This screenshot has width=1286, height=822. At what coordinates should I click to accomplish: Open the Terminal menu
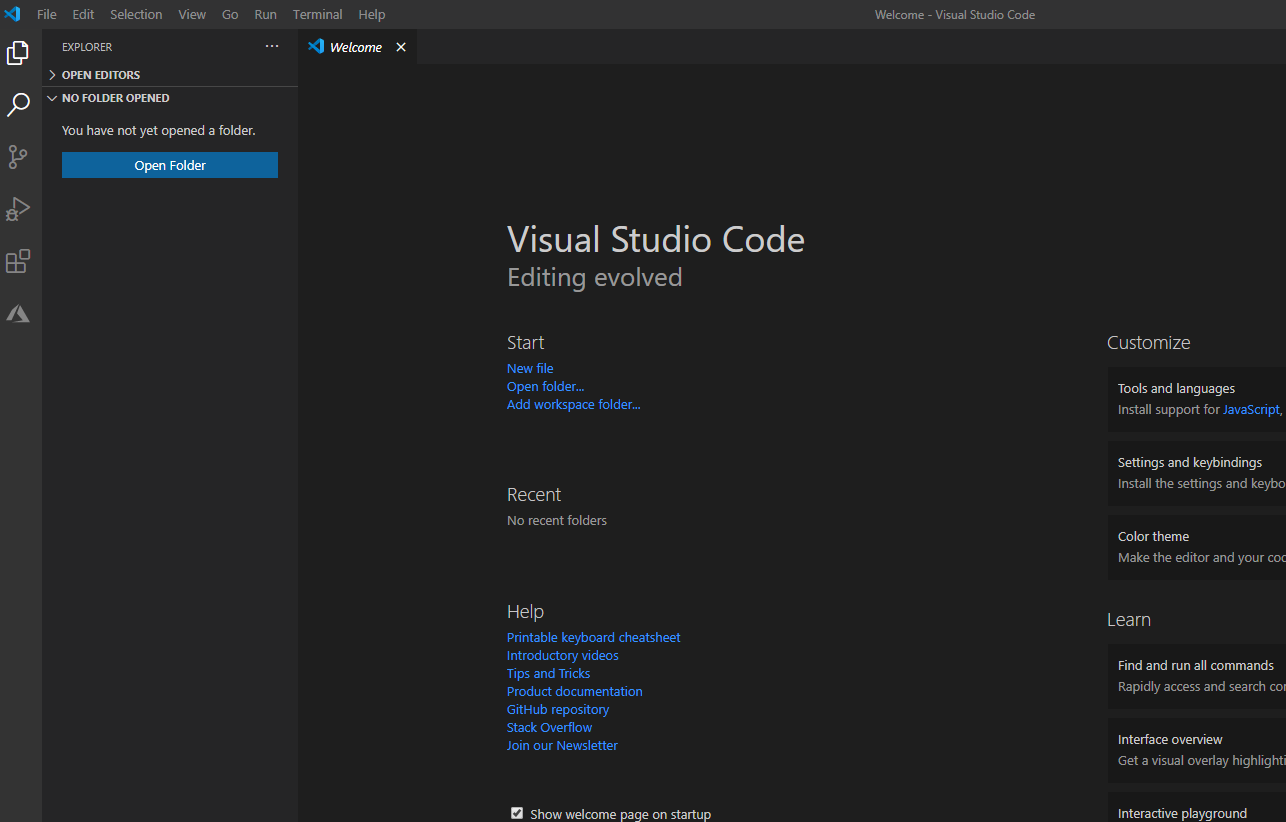318,14
